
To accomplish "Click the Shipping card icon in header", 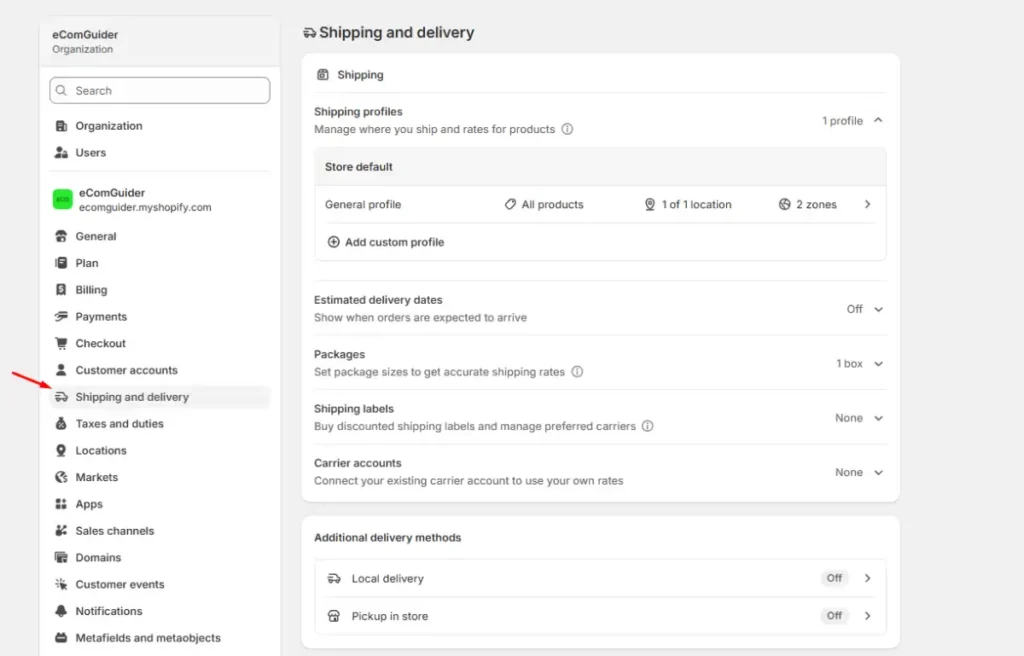I will [x=323, y=74].
